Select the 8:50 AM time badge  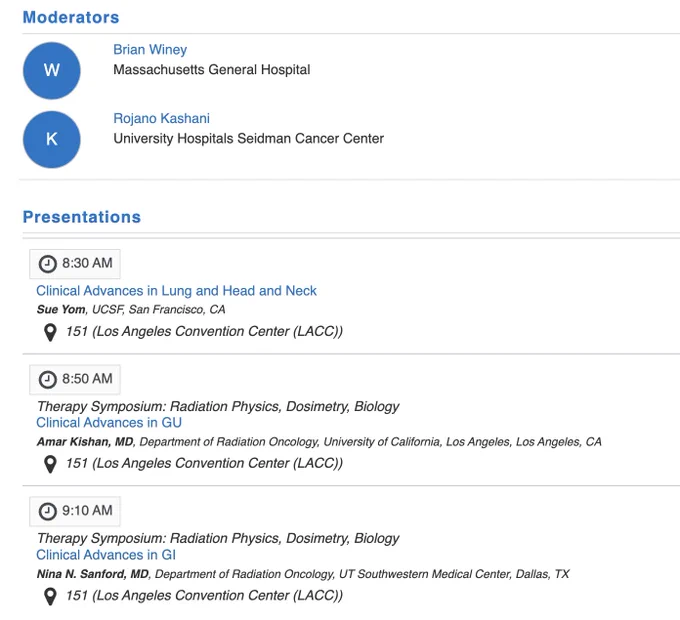click(75, 379)
